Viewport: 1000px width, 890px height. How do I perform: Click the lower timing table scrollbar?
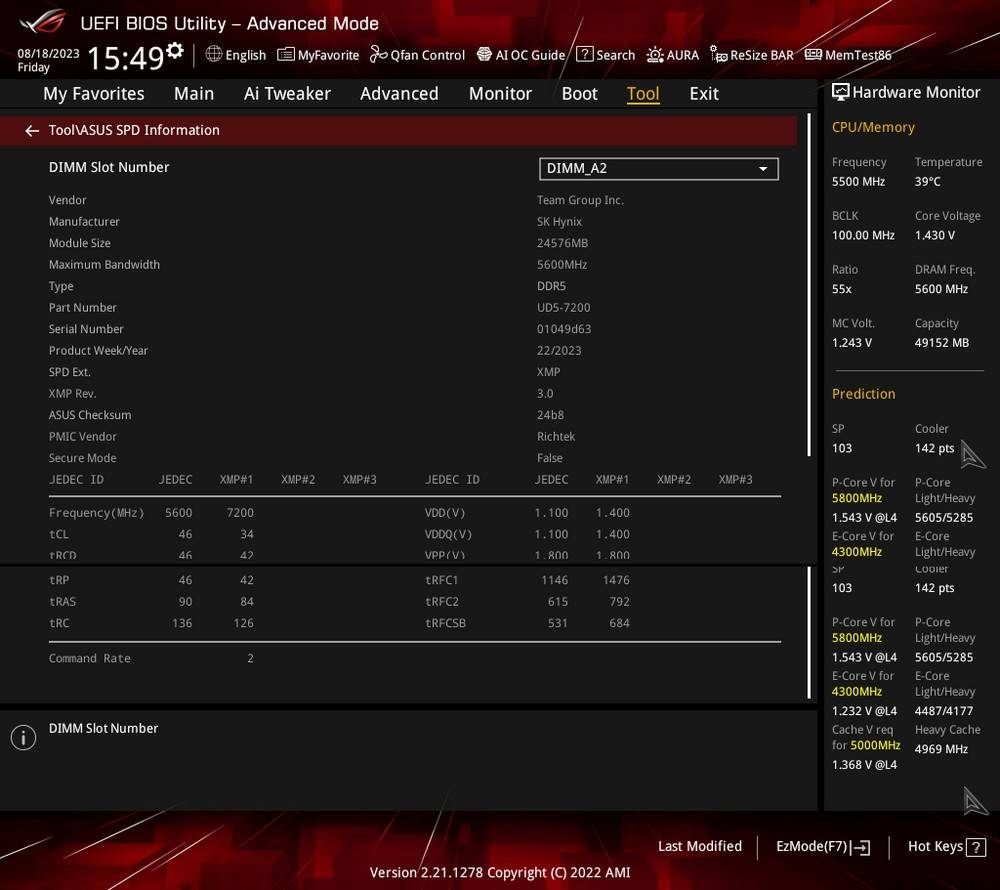pos(809,632)
